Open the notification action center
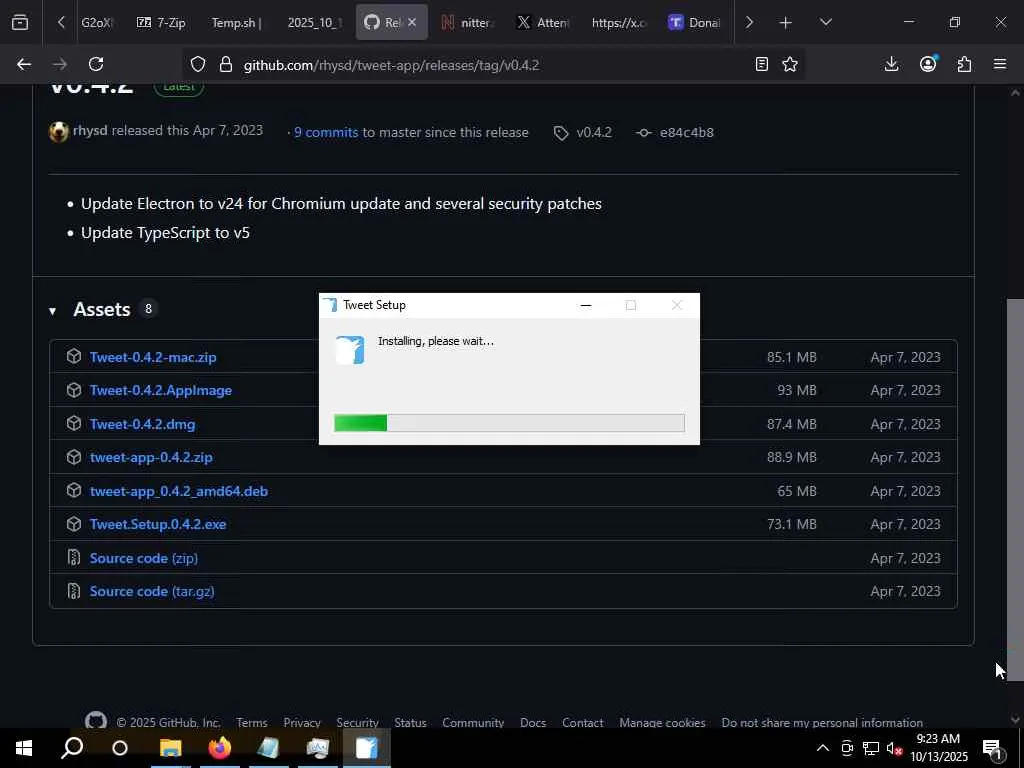The image size is (1024, 768). pyautogui.click(x=992, y=748)
